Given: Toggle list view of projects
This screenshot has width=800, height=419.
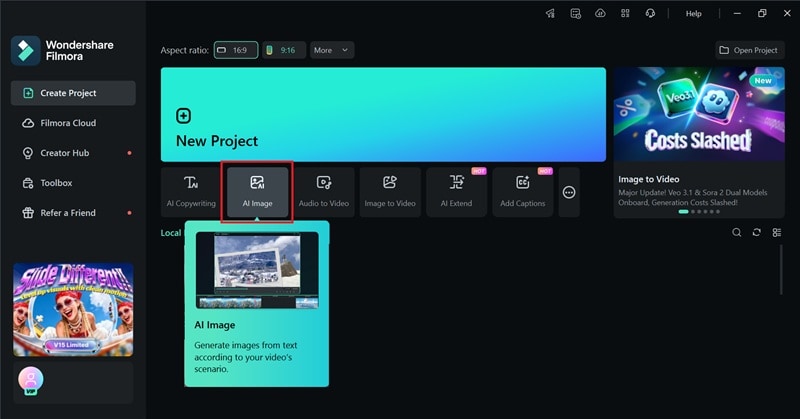Looking at the screenshot, I should [x=777, y=233].
